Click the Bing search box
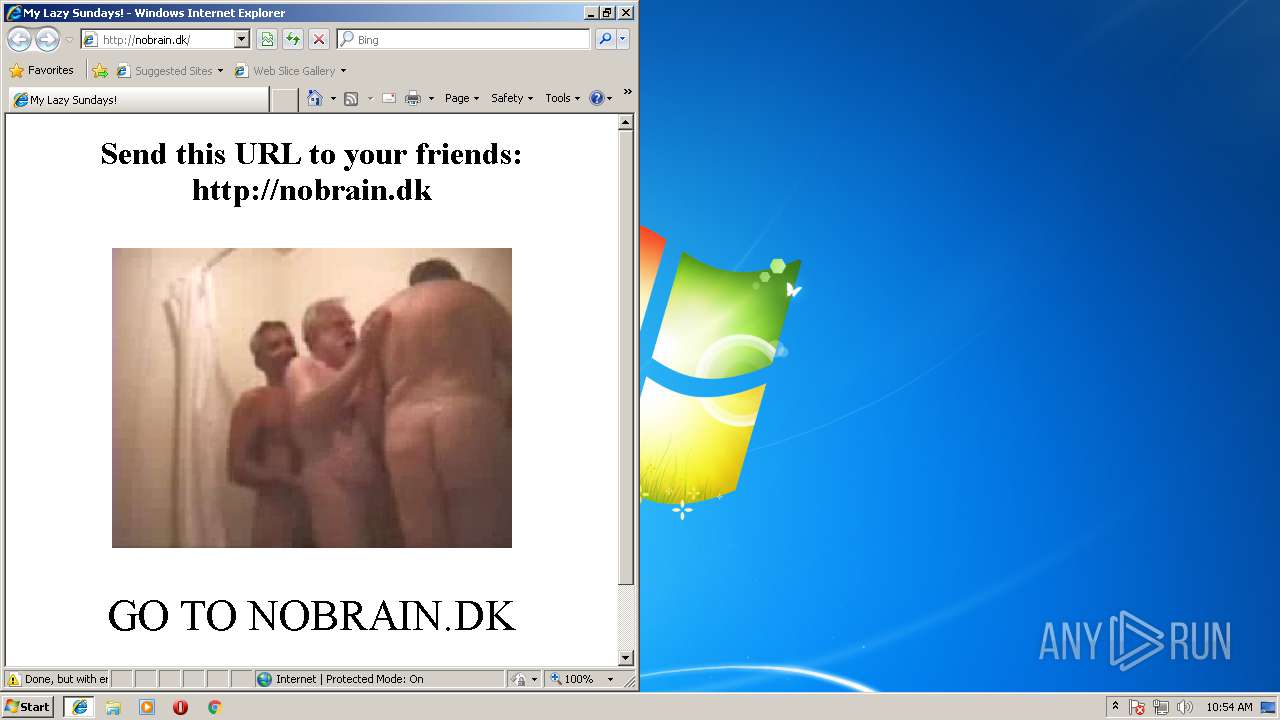1280x720 pixels. [464, 39]
